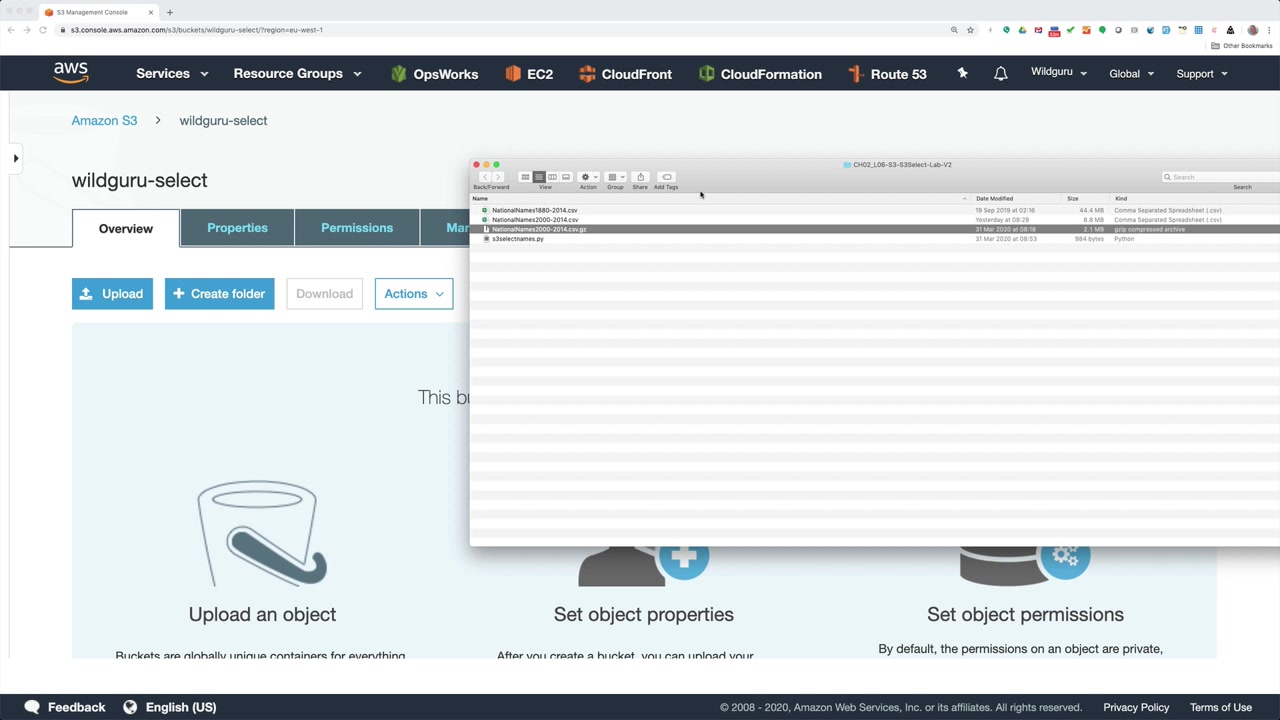Switch Finder to icon view

click(525, 177)
